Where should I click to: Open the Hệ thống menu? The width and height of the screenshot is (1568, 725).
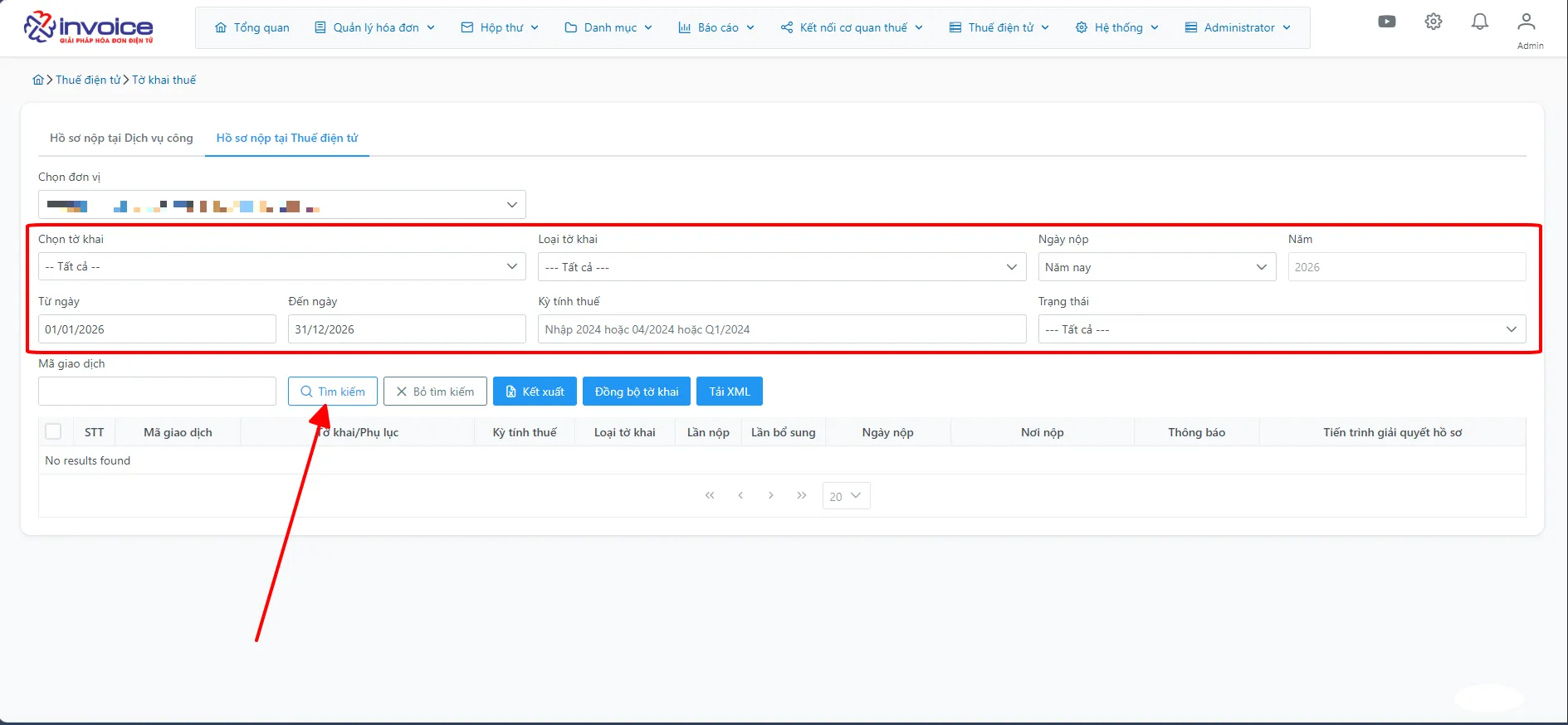[x=1117, y=27]
